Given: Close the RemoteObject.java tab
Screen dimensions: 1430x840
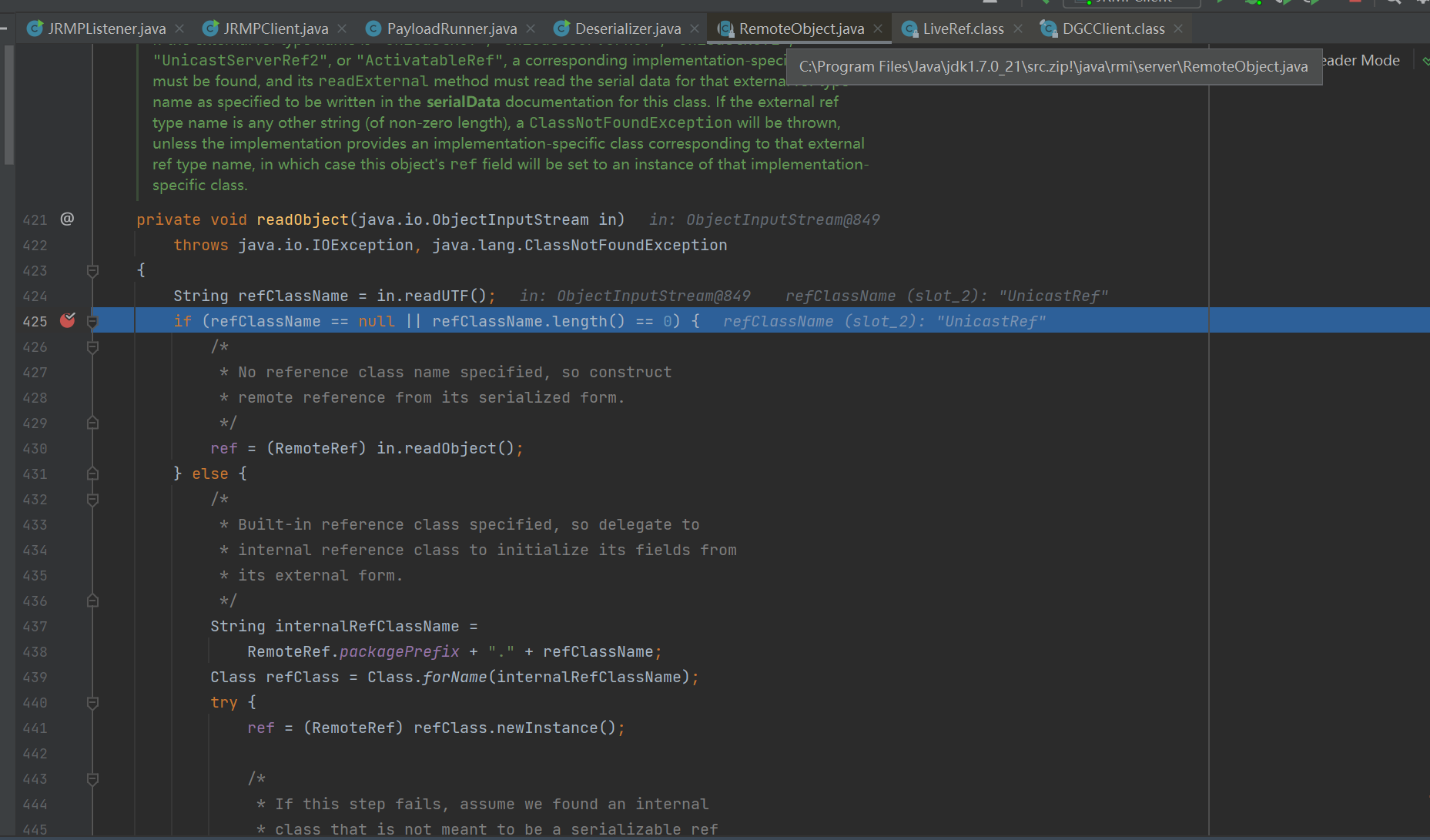Looking at the screenshot, I should [878, 28].
